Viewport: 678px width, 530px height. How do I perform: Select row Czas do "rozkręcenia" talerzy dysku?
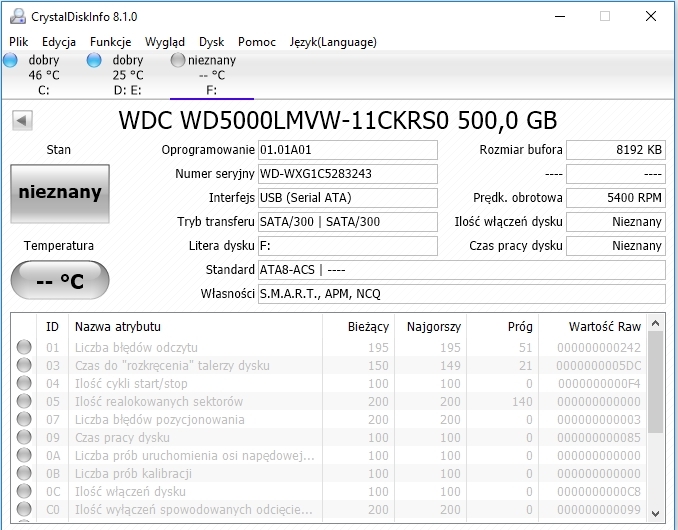point(329,365)
